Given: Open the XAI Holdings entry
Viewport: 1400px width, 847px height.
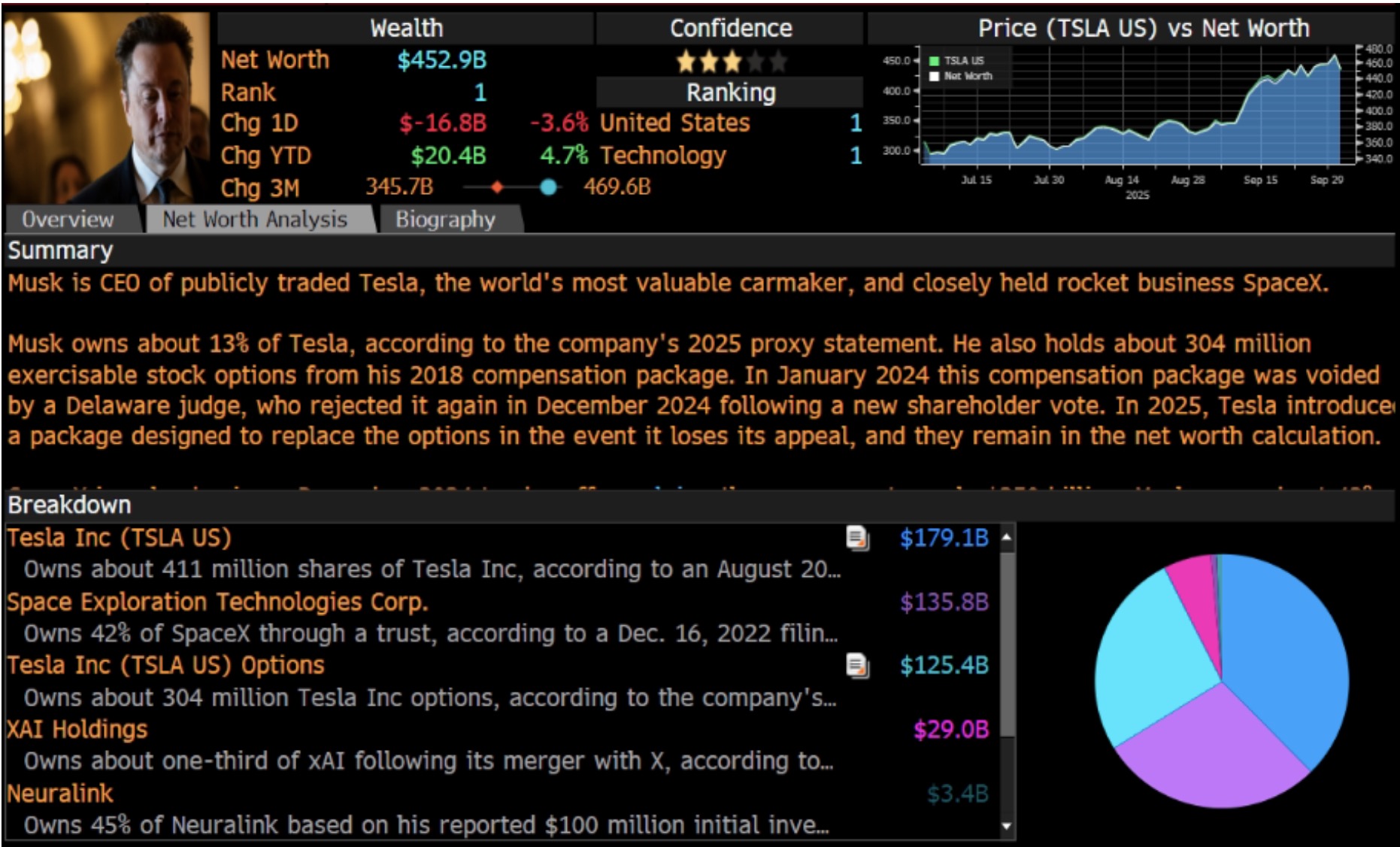Looking at the screenshot, I should click(x=77, y=730).
